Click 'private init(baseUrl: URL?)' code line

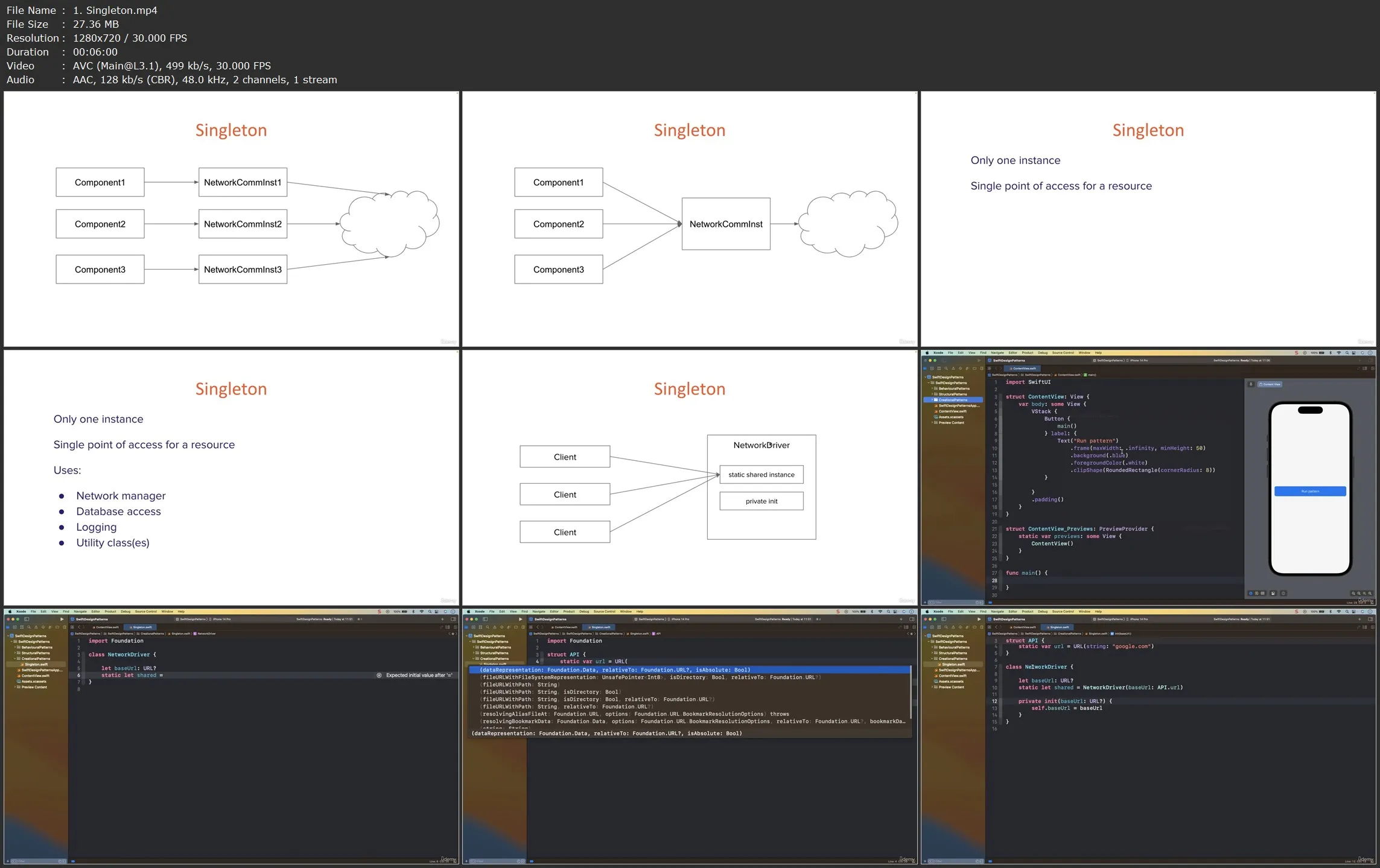coord(1065,702)
